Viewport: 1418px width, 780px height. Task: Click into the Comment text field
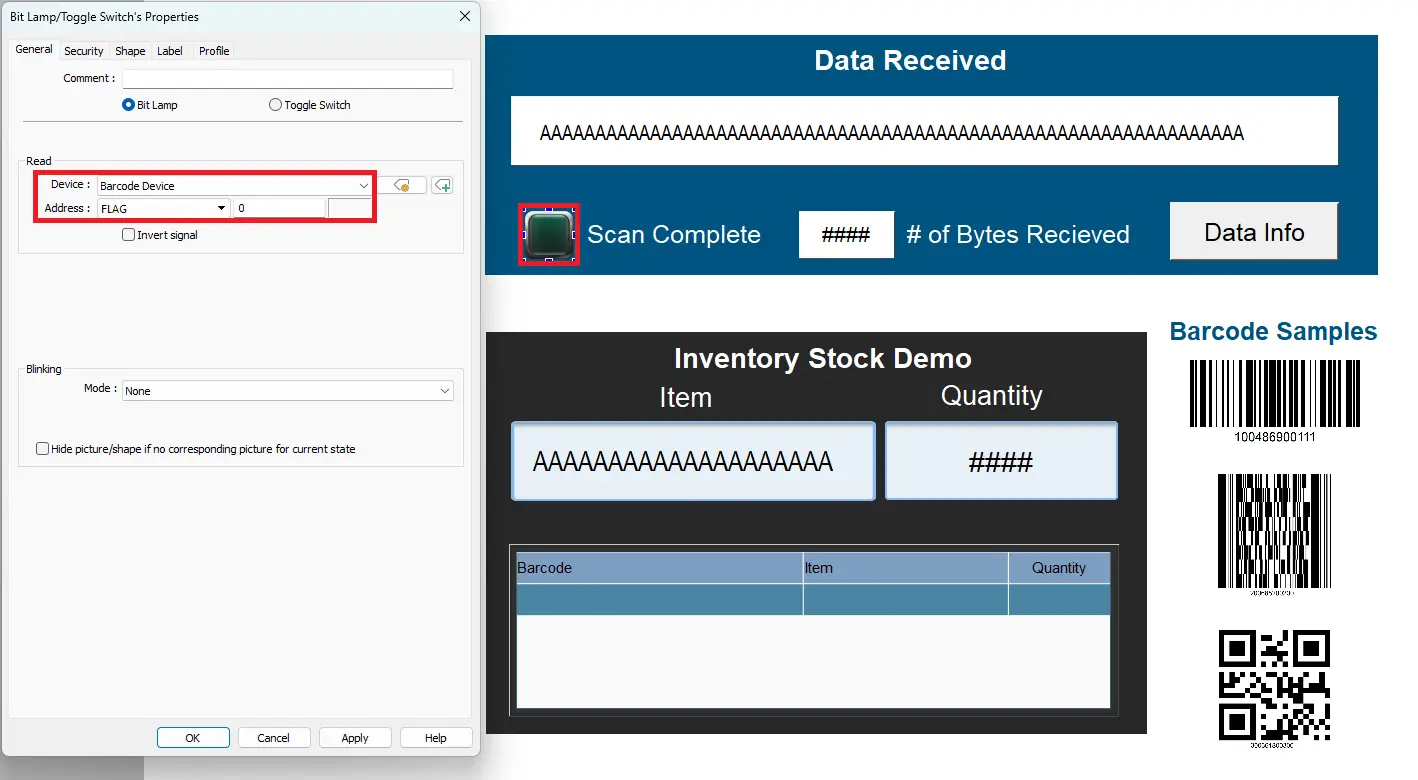[287, 79]
